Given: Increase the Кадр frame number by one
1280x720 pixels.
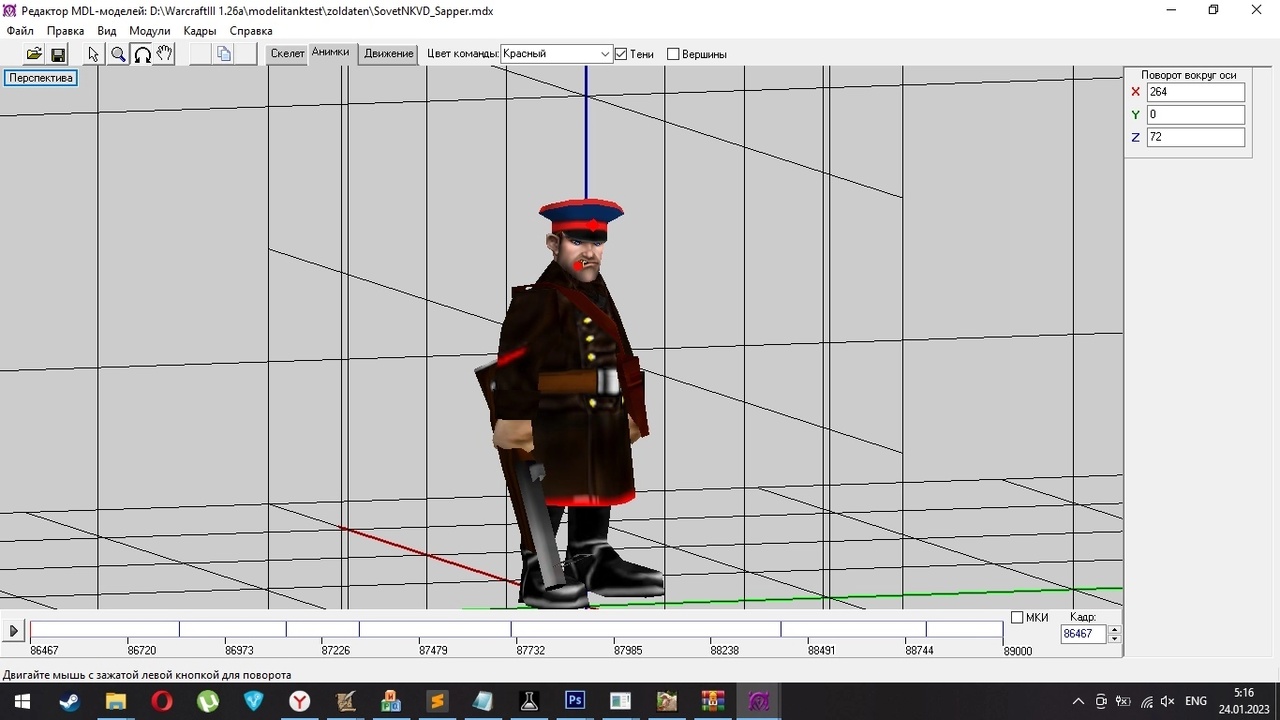Looking at the screenshot, I should tap(1115, 629).
